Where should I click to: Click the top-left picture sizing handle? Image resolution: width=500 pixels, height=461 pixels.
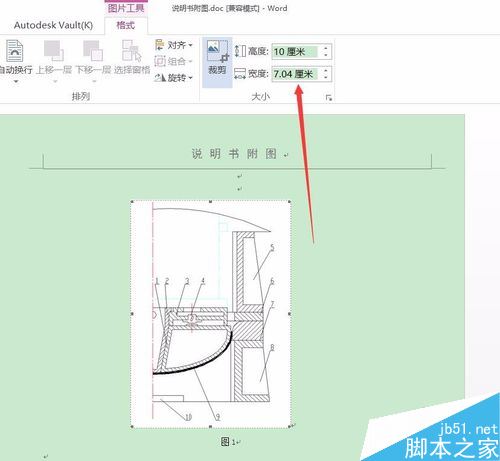coord(132,201)
